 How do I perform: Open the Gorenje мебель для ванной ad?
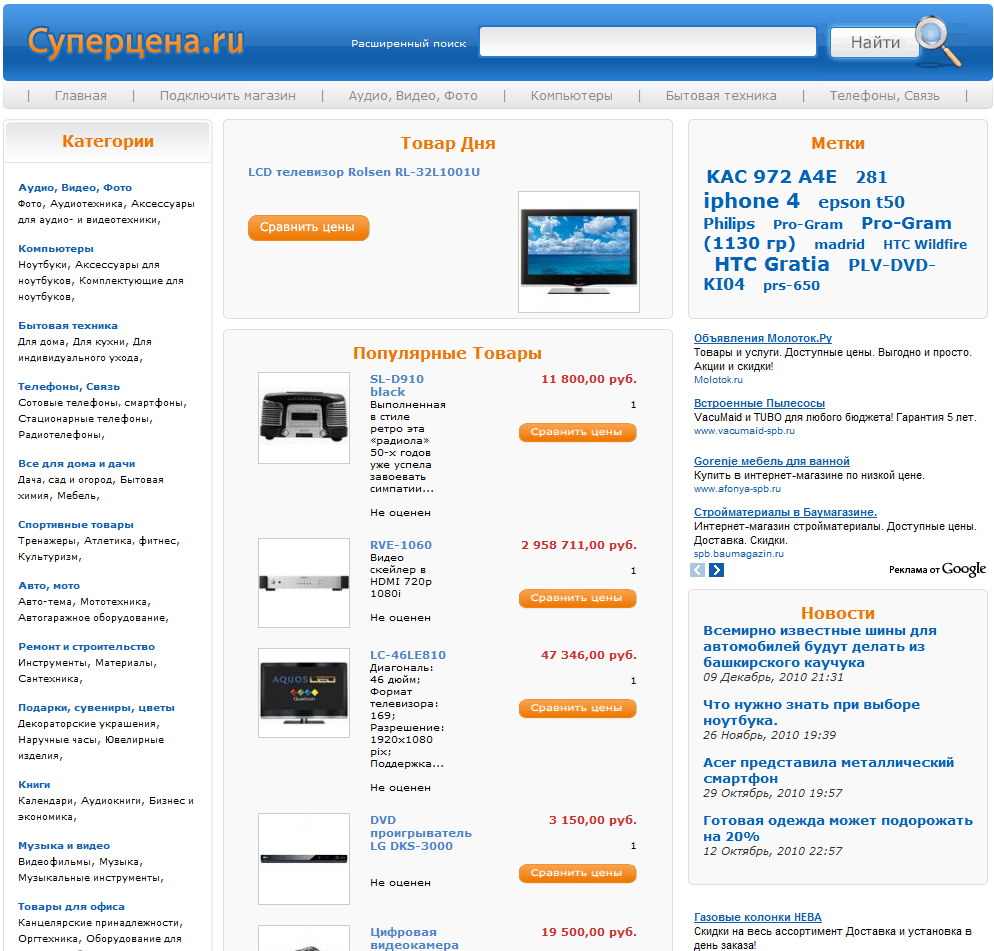click(771, 462)
